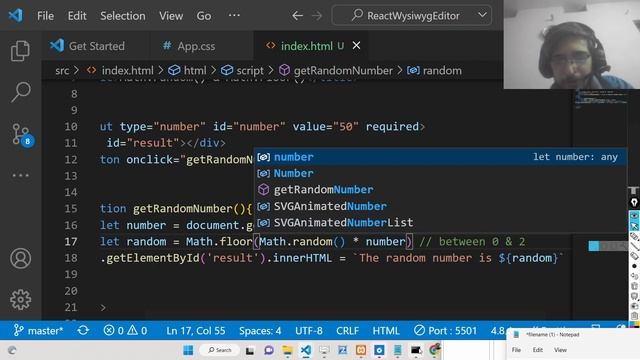Change line endings via CRLF
640x360 pixels.
(x=347, y=330)
